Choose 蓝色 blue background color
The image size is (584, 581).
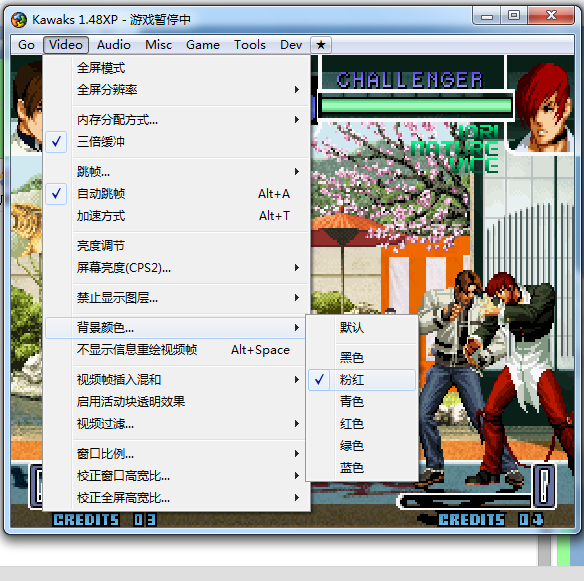(362, 468)
